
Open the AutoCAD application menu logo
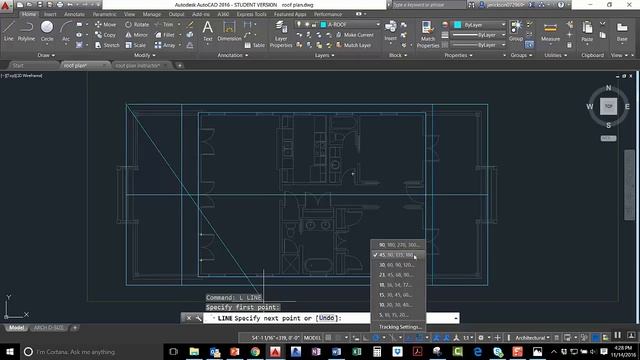click(x=6, y=6)
